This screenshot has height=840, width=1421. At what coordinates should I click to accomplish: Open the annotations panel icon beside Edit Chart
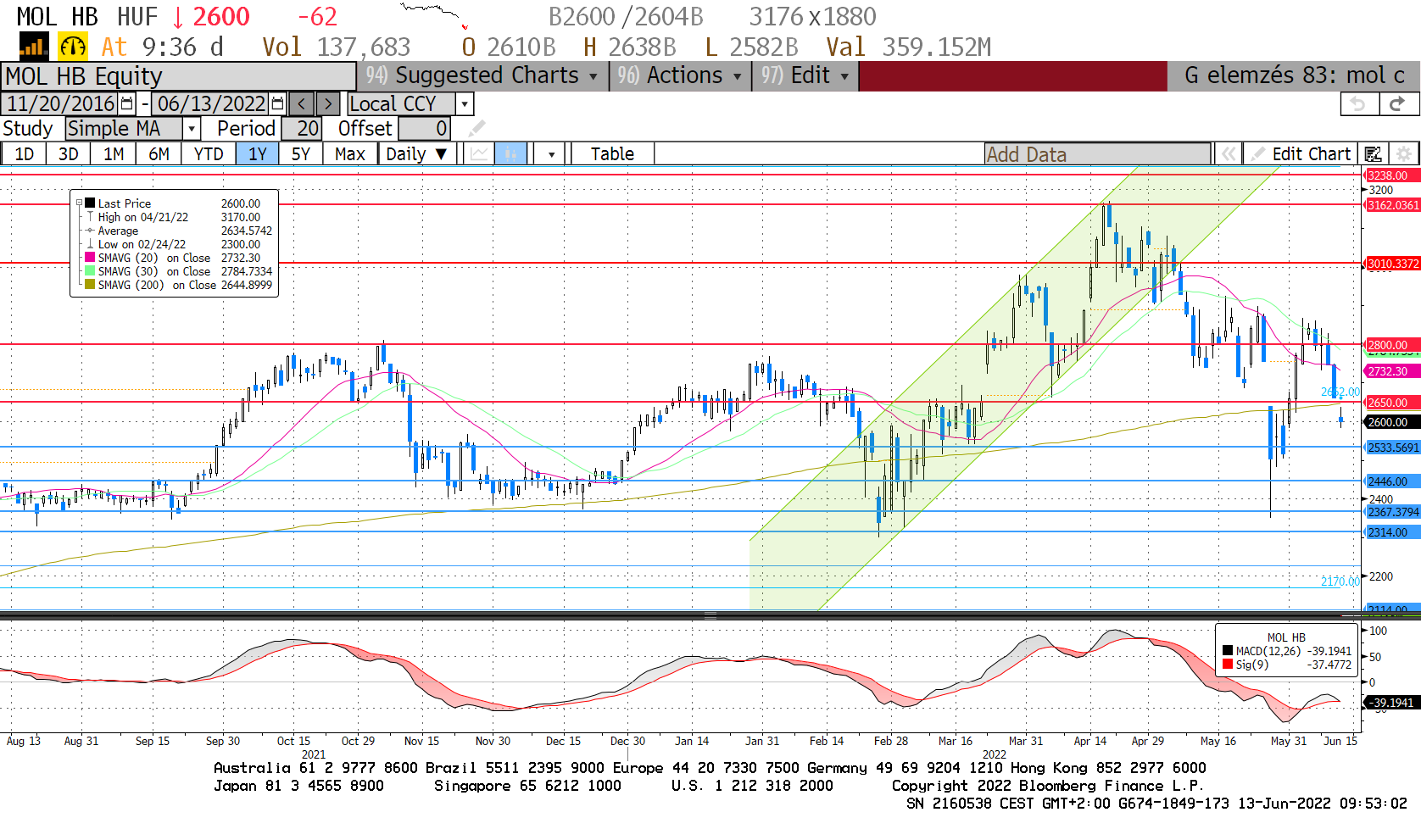1374,153
